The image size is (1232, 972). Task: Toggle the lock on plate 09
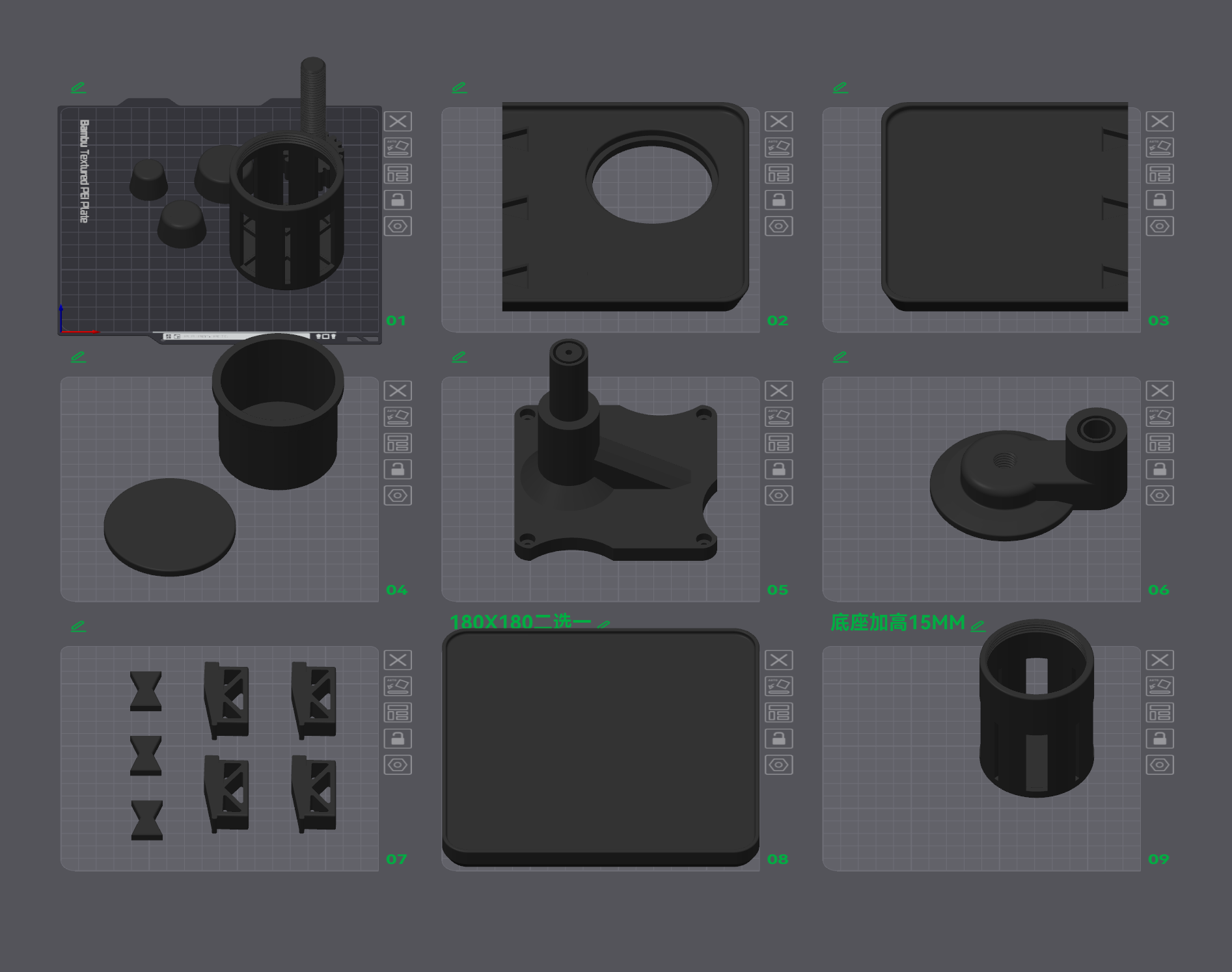tap(1160, 738)
